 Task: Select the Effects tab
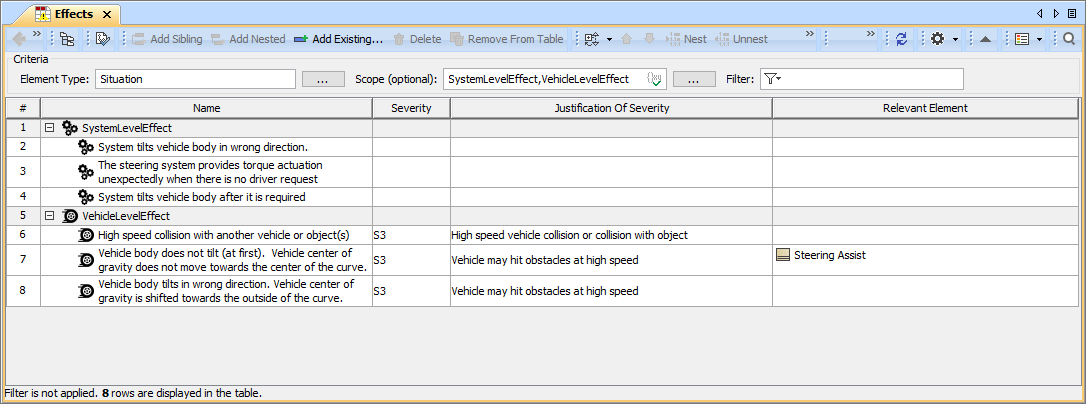click(x=73, y=14)
